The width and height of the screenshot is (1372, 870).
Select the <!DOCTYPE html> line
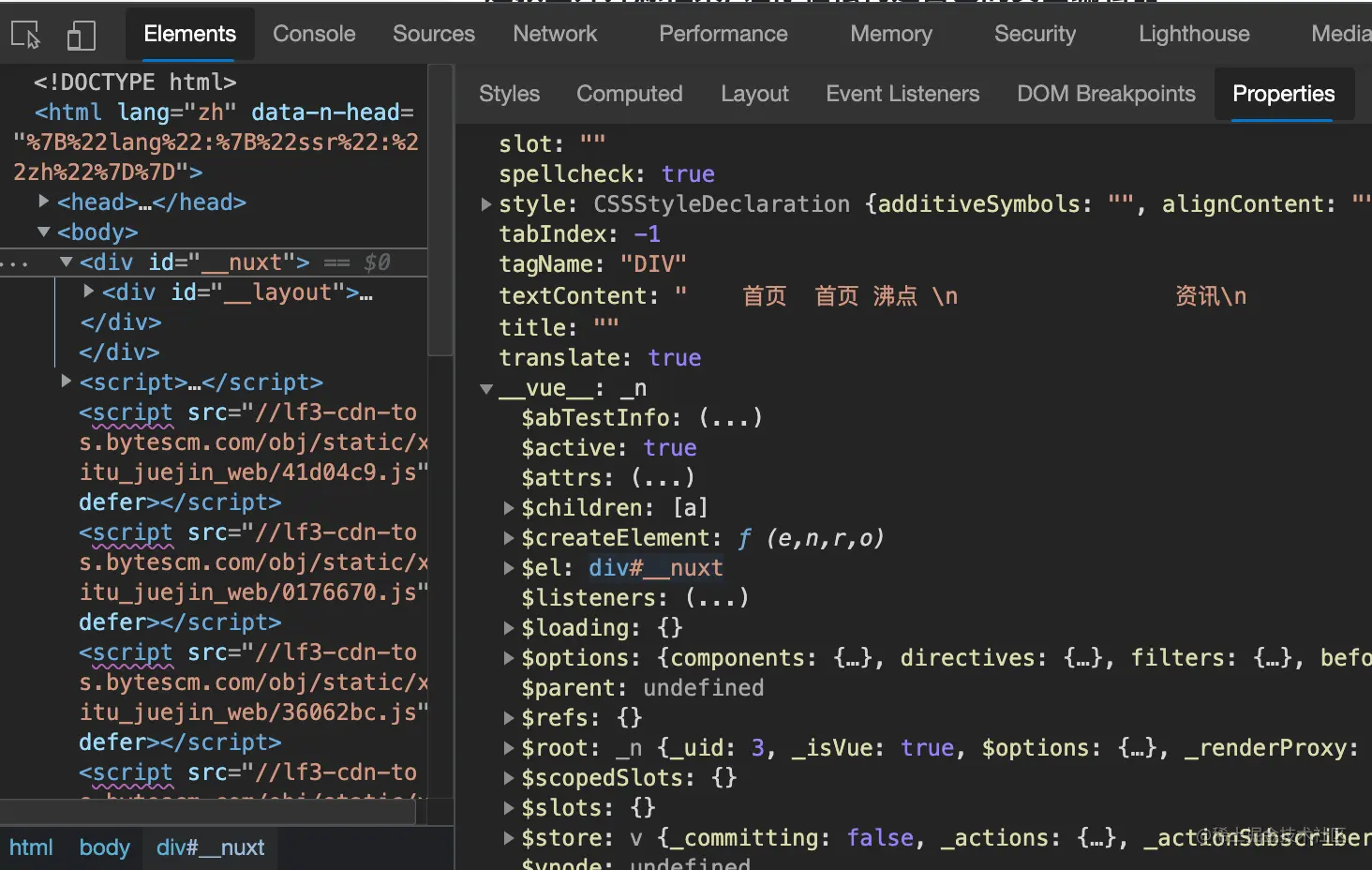(x=135, y=82)
